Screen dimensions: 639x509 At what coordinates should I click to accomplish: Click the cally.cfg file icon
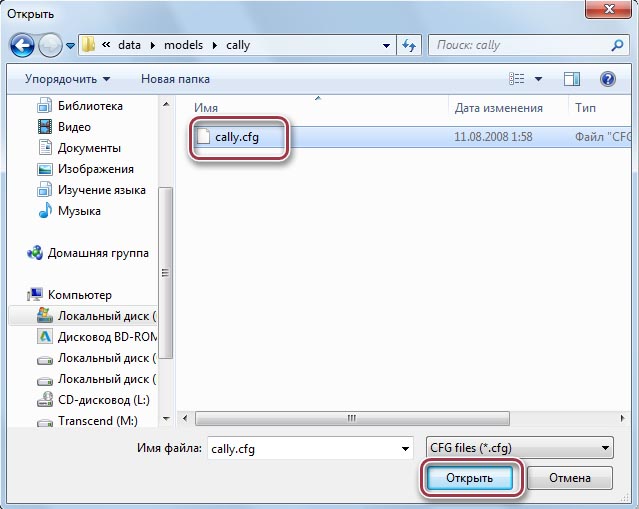[x=203, y=137]
